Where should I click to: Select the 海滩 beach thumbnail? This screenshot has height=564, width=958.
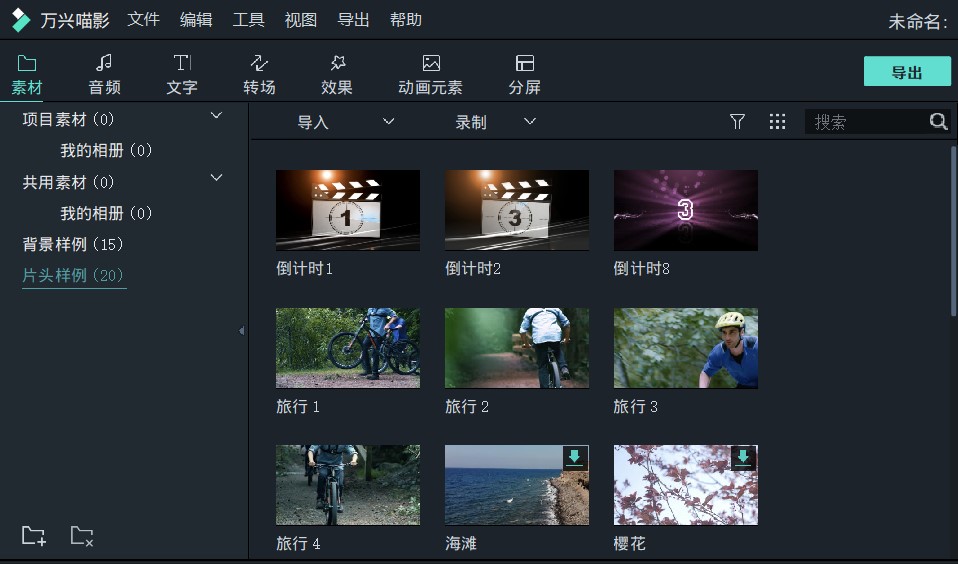(517, 485)
